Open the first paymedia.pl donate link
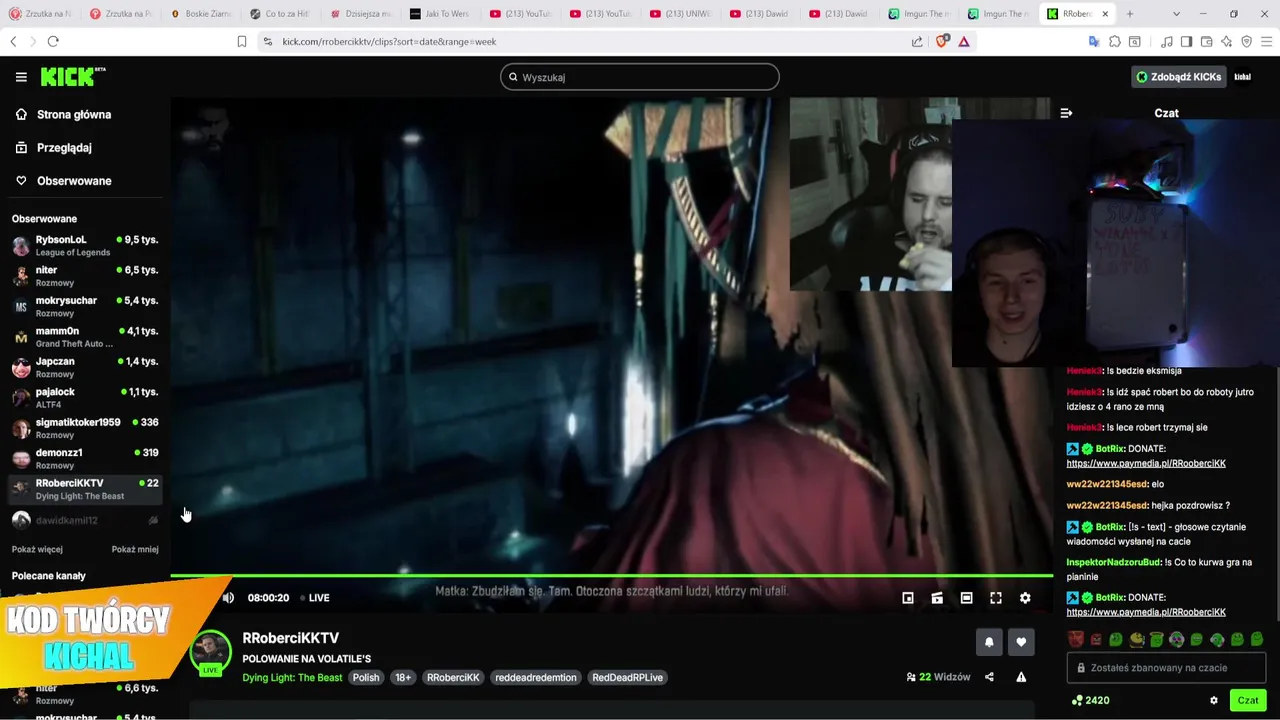The height and width of the screenshot is (720, 1280). [x=1146, y=463]
